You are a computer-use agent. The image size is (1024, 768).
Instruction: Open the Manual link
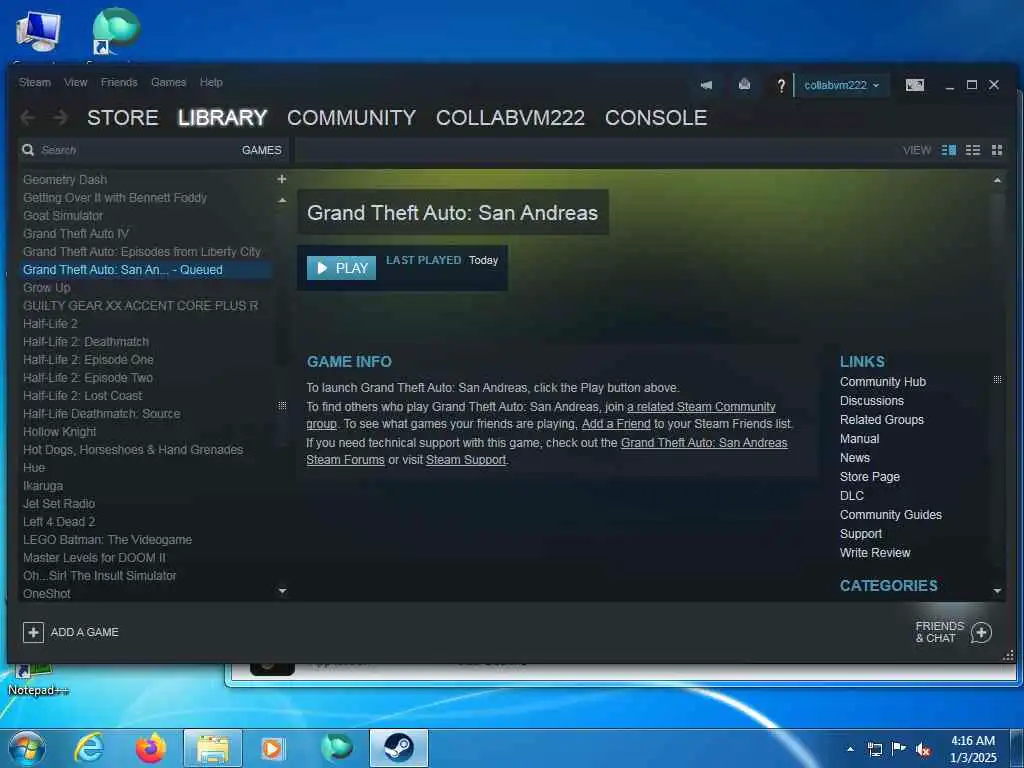click(x=859, y=439)
